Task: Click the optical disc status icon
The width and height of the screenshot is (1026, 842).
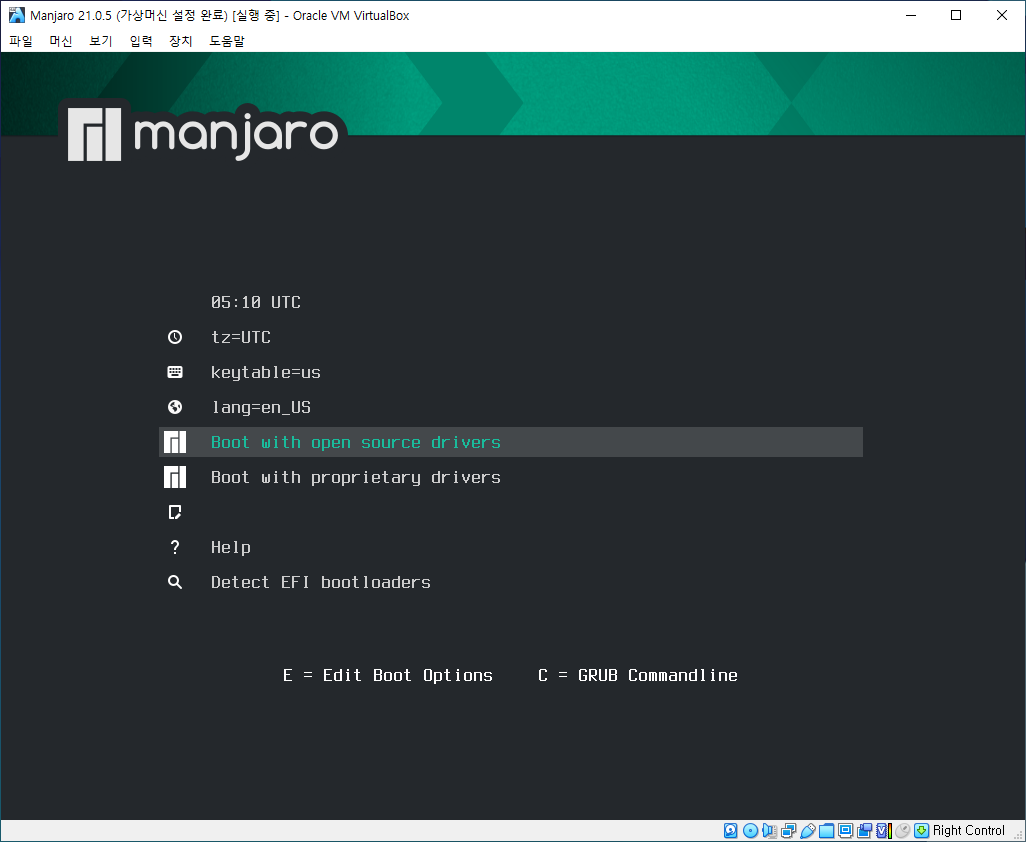Action: pos(751,831)
